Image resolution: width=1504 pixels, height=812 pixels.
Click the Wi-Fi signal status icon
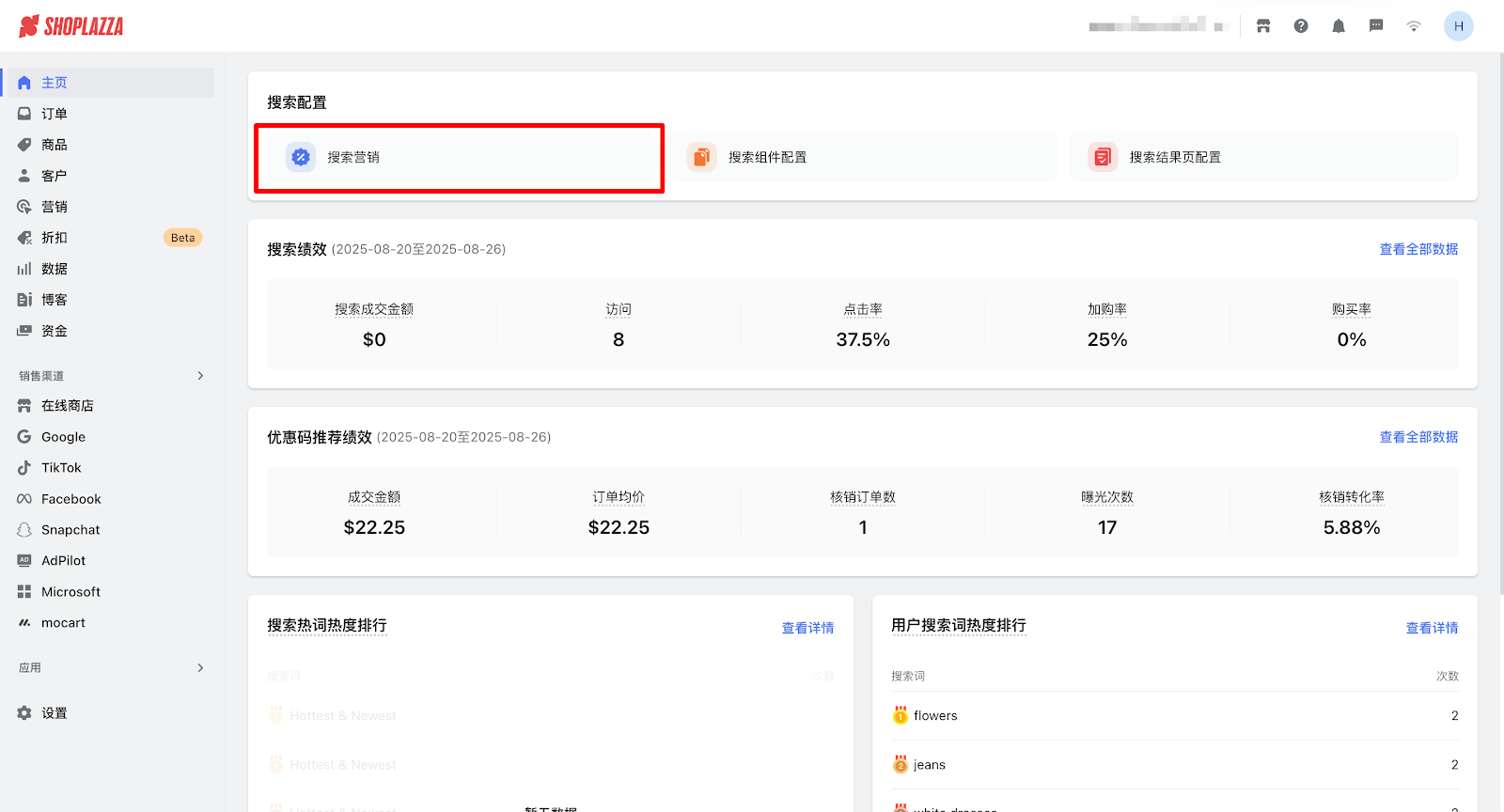(1414, 26)
